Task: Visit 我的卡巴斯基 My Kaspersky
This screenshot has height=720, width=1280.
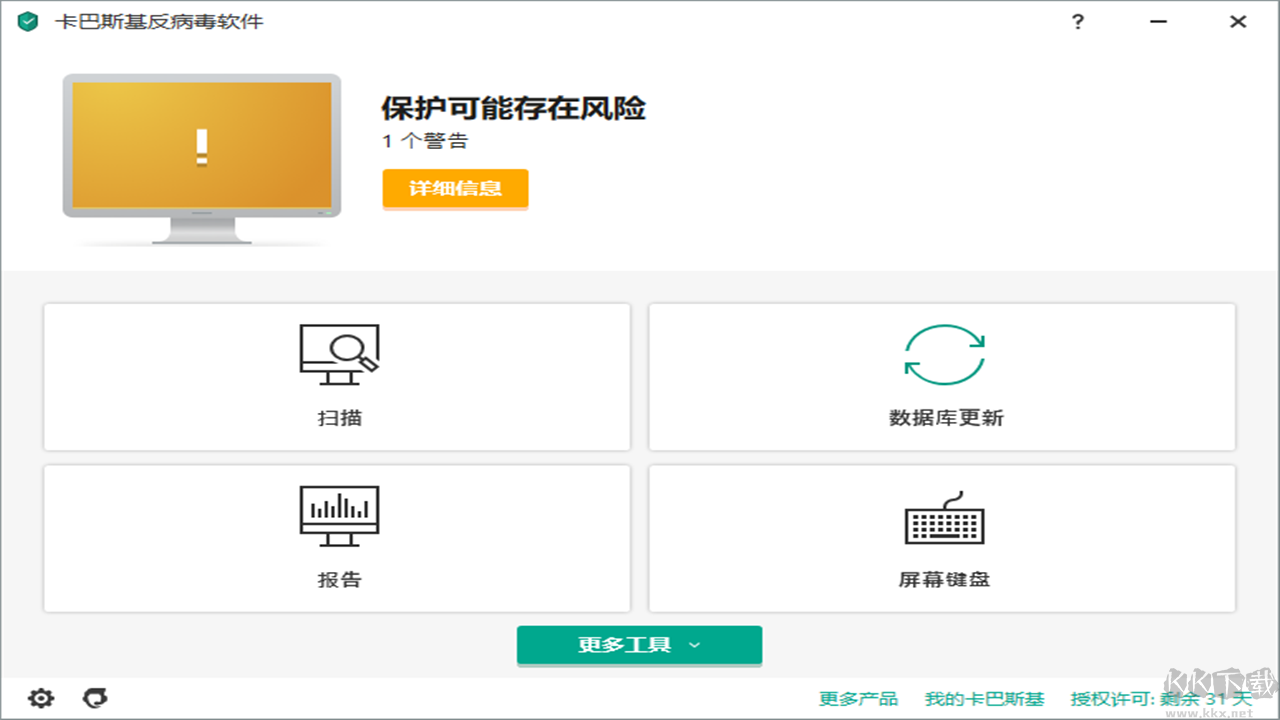Action: point(984,699)
